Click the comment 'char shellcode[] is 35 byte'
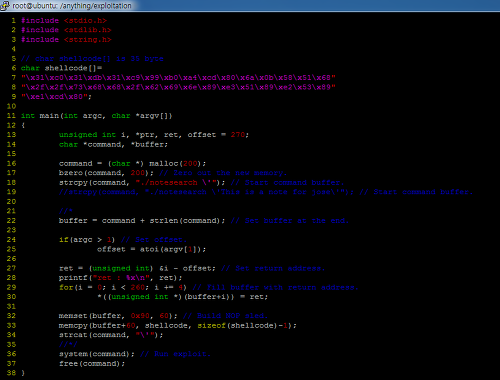Image resolution: width=500 pixels, height=380 pixels. coord(99,59)
